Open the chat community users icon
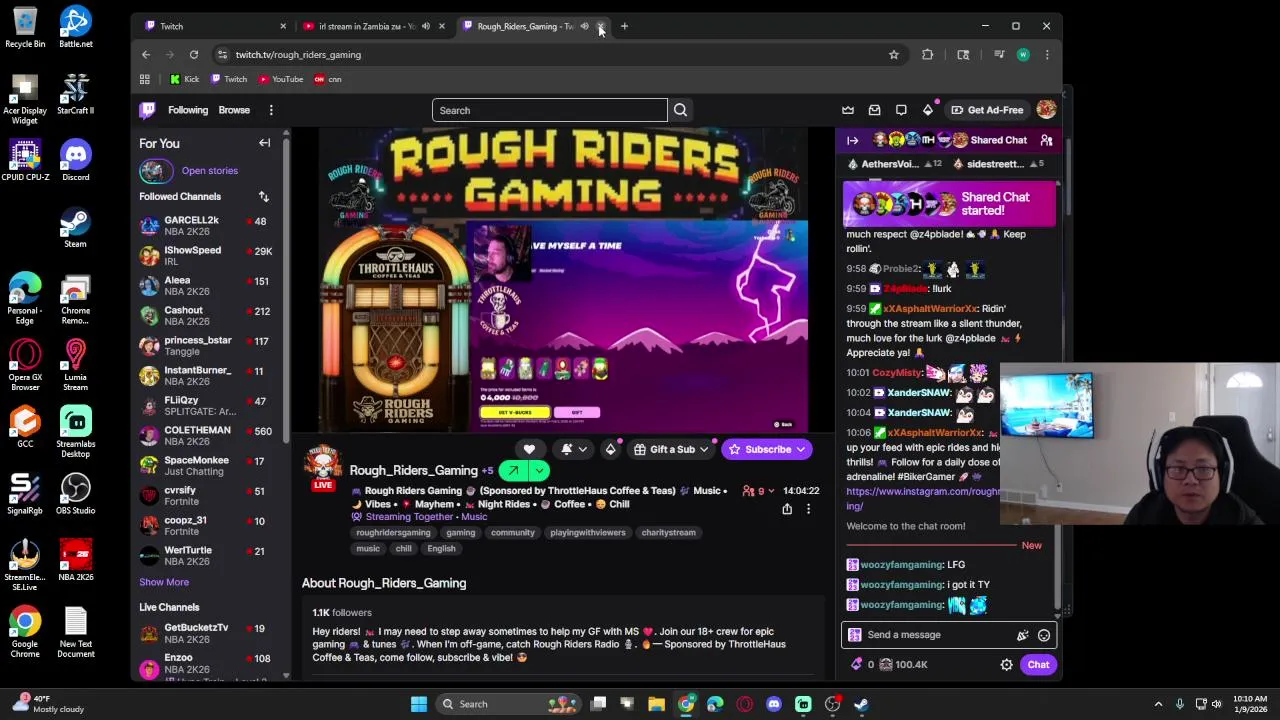 coord(1046,140)
